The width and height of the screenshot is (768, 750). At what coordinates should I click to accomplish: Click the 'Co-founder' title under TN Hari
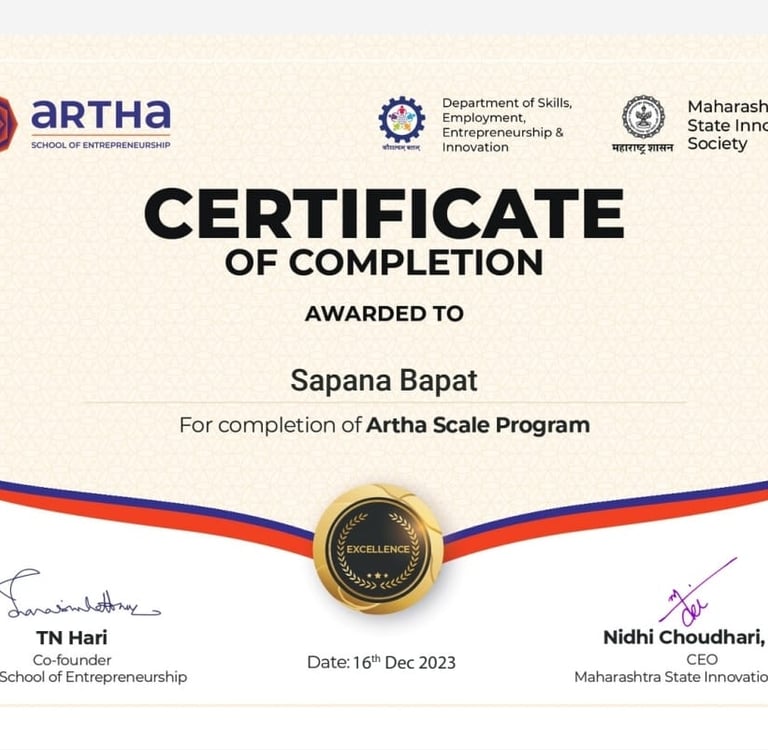72,660
